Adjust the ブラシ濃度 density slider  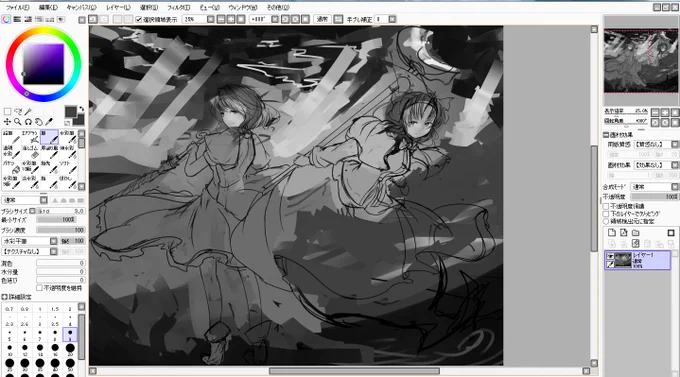60,230
